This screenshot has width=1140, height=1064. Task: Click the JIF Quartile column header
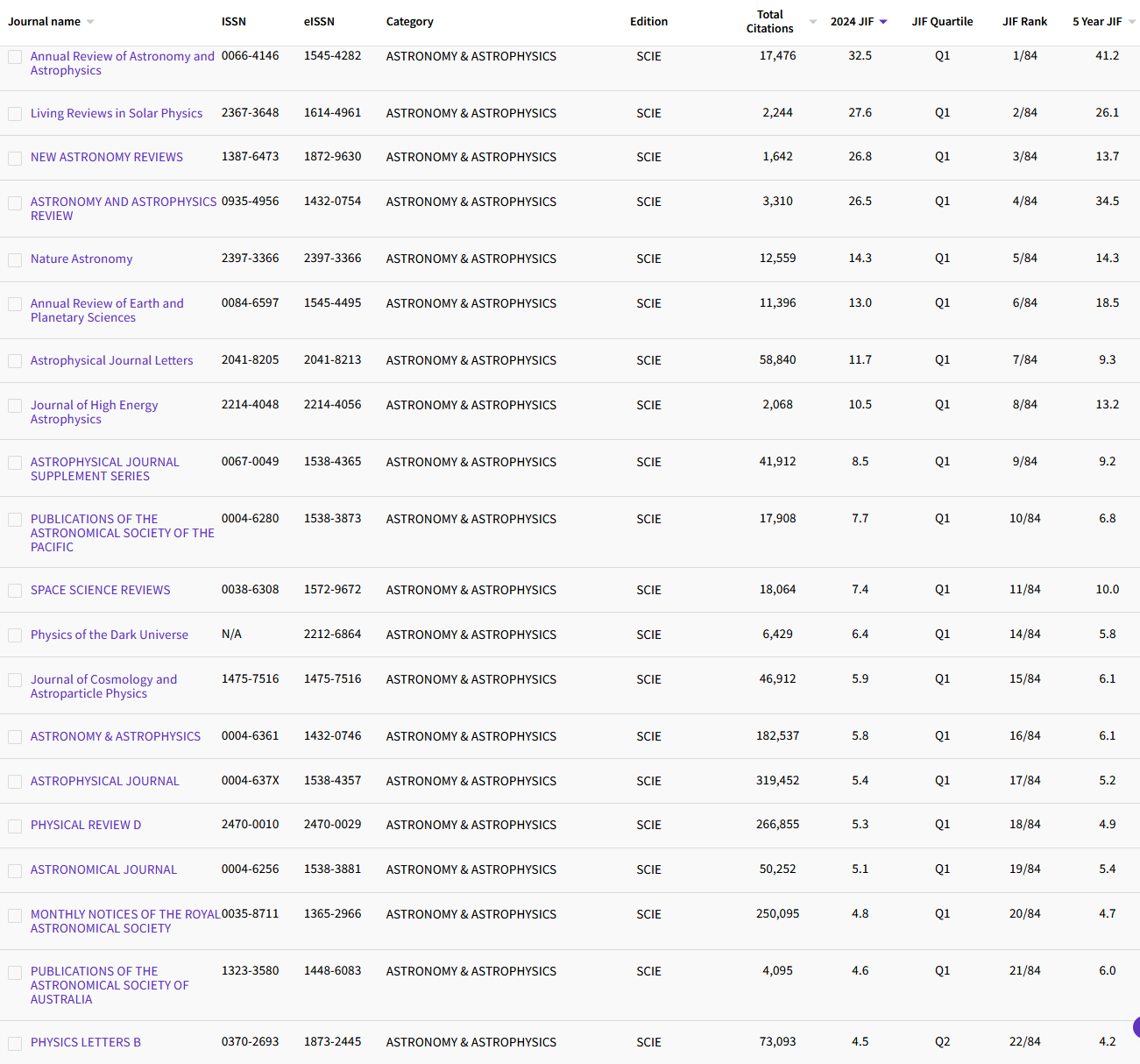pos(942,22)
